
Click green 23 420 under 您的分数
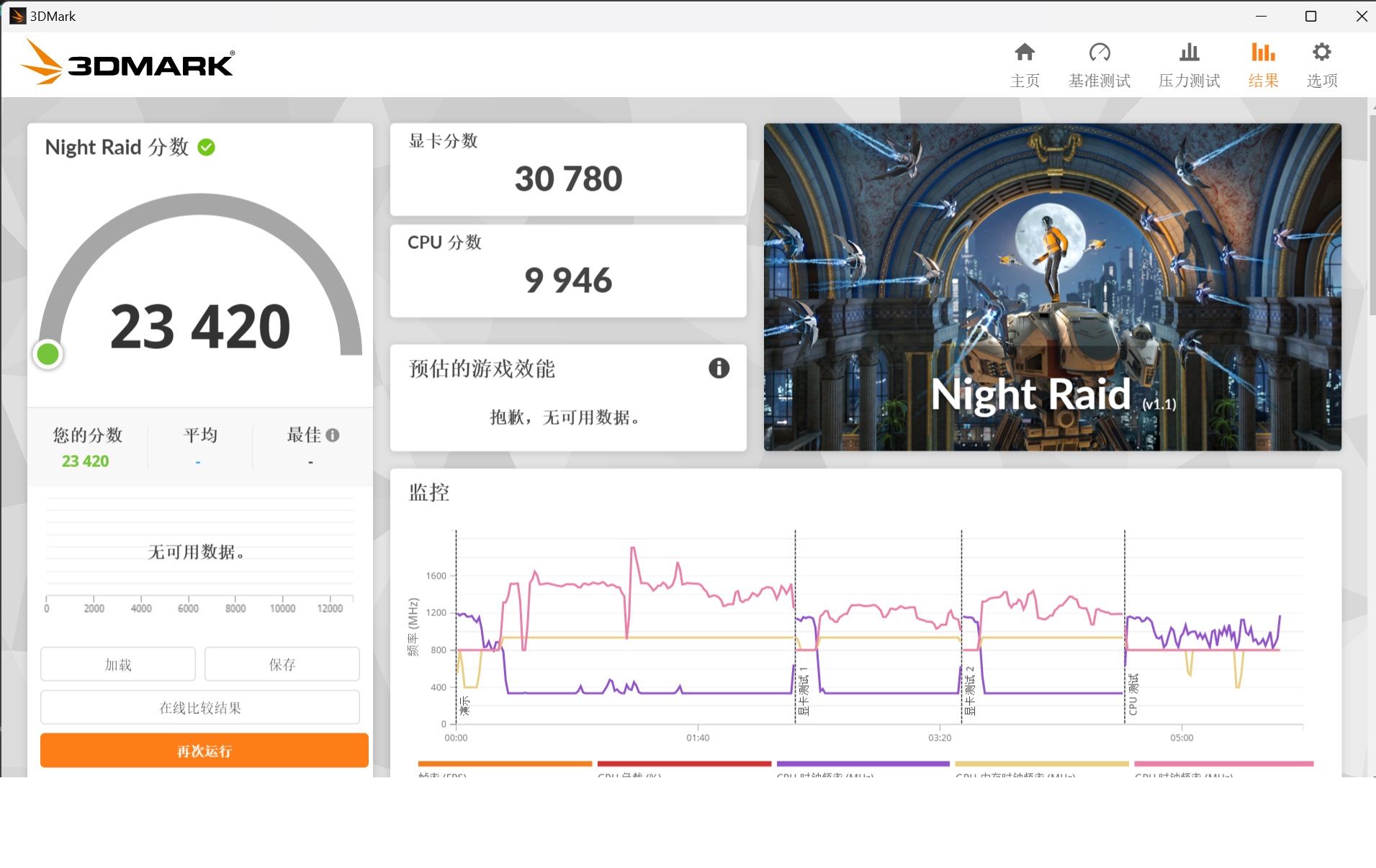click(85, 461)
